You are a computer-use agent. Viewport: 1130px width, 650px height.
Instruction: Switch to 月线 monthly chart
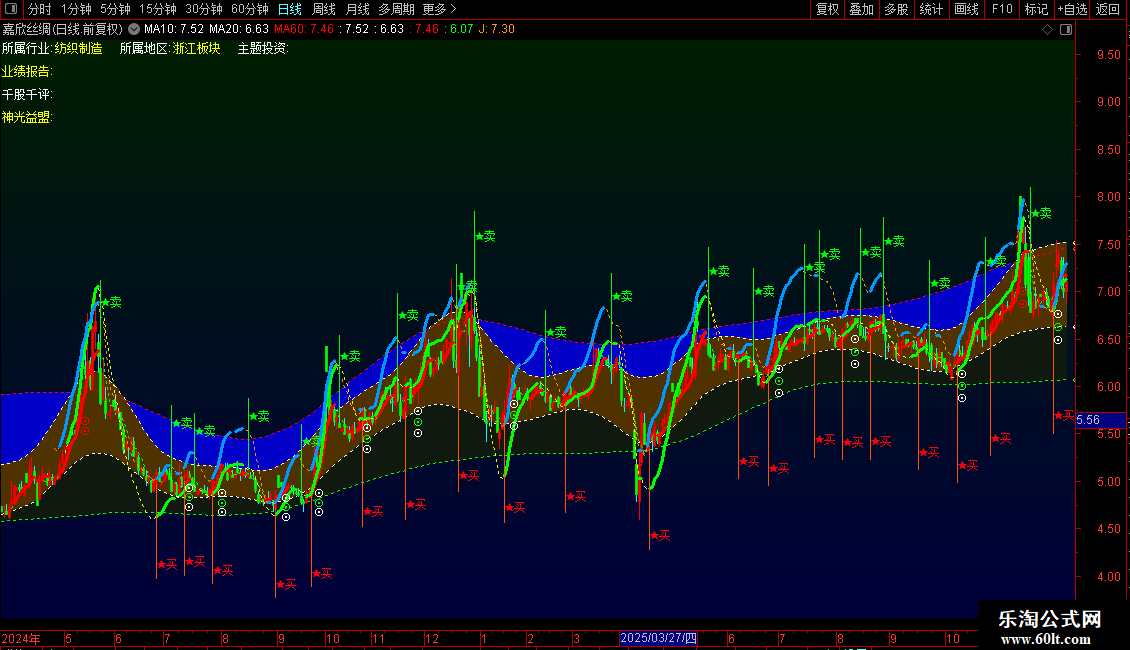pos(357,9)
